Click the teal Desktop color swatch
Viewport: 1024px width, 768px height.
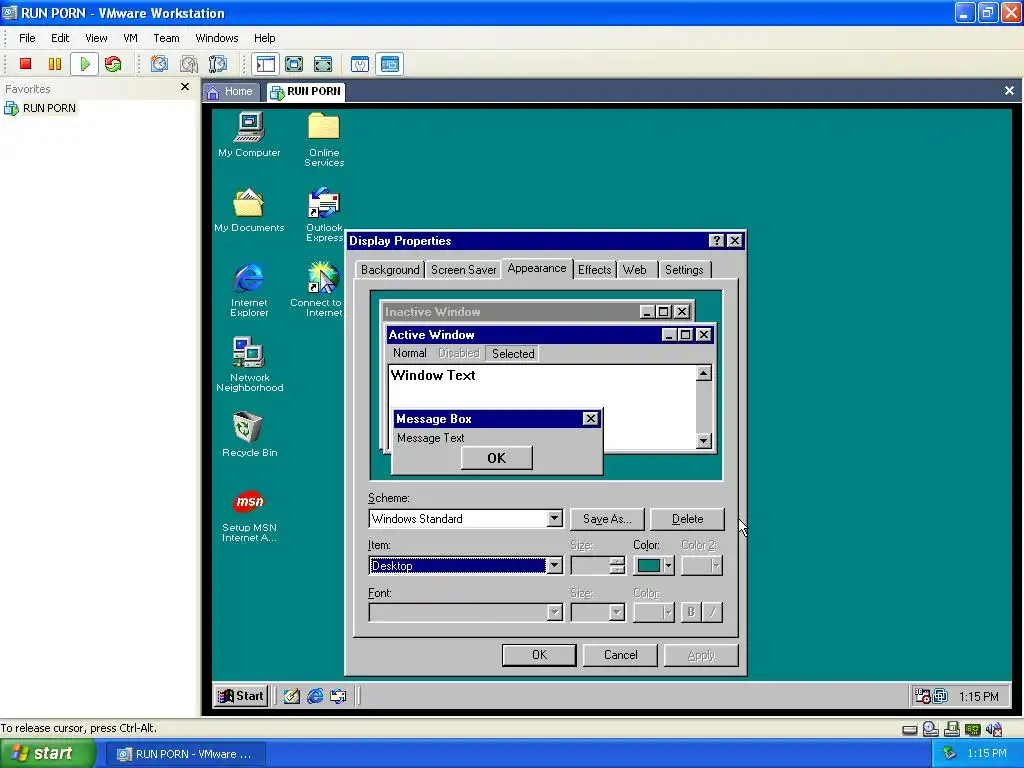[x=648, y=566]
